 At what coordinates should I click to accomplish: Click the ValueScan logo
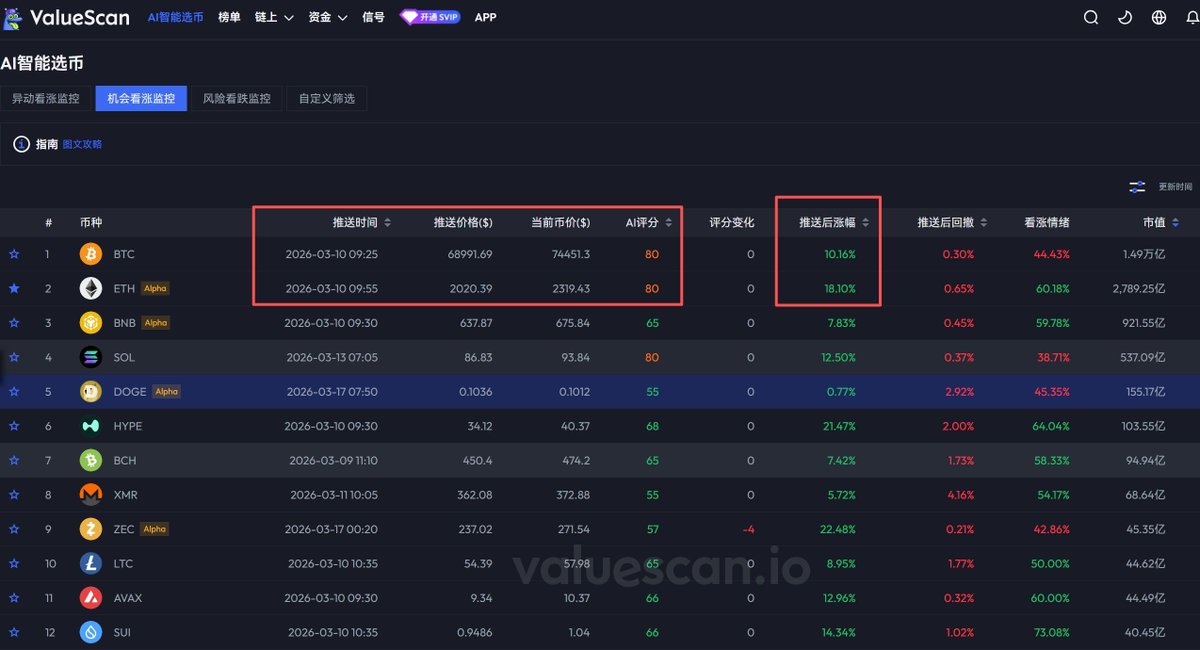(x=66, y=17)
